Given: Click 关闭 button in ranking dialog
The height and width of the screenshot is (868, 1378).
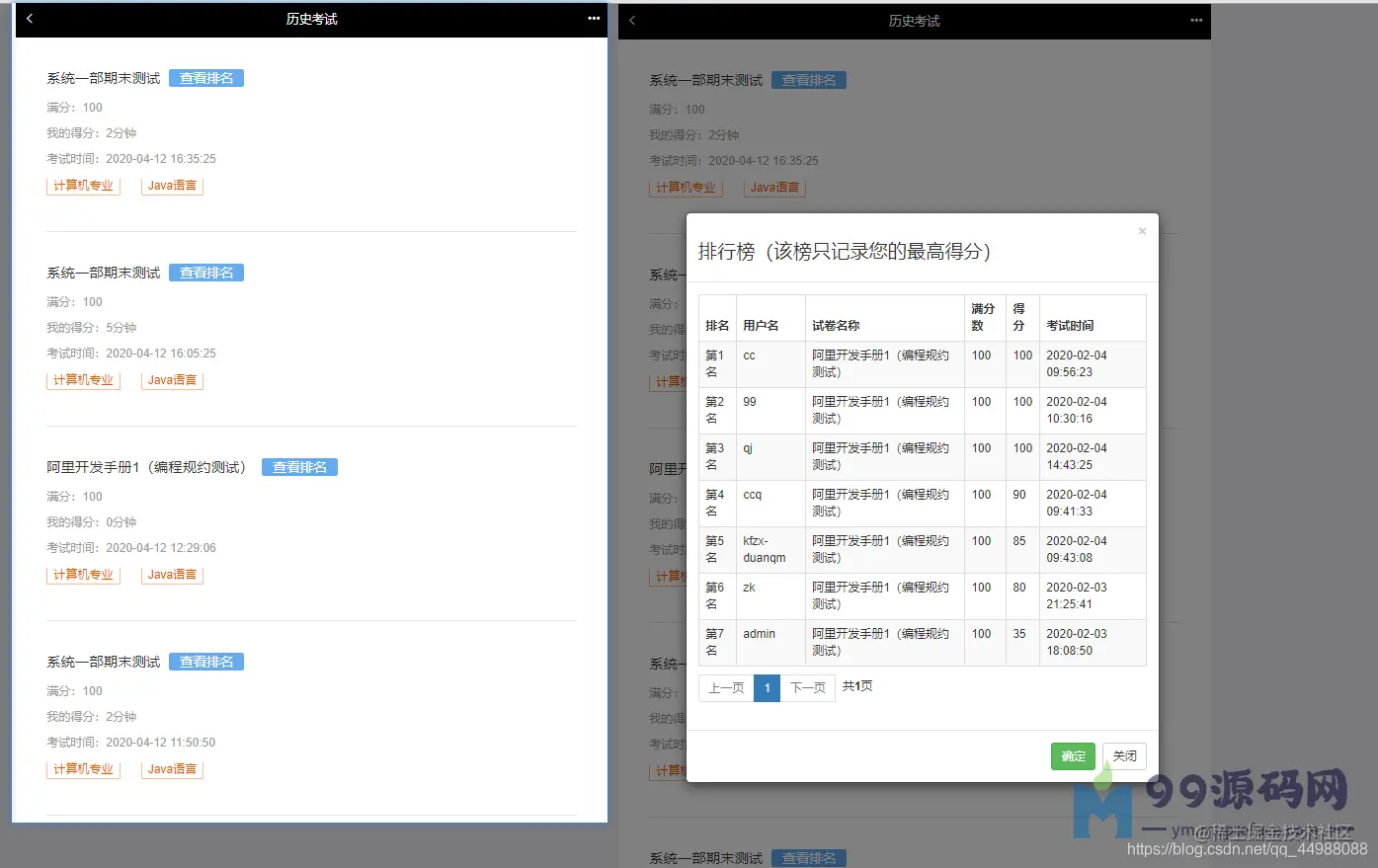Looking at the screenshot, I should click(x=1124, y=756).
